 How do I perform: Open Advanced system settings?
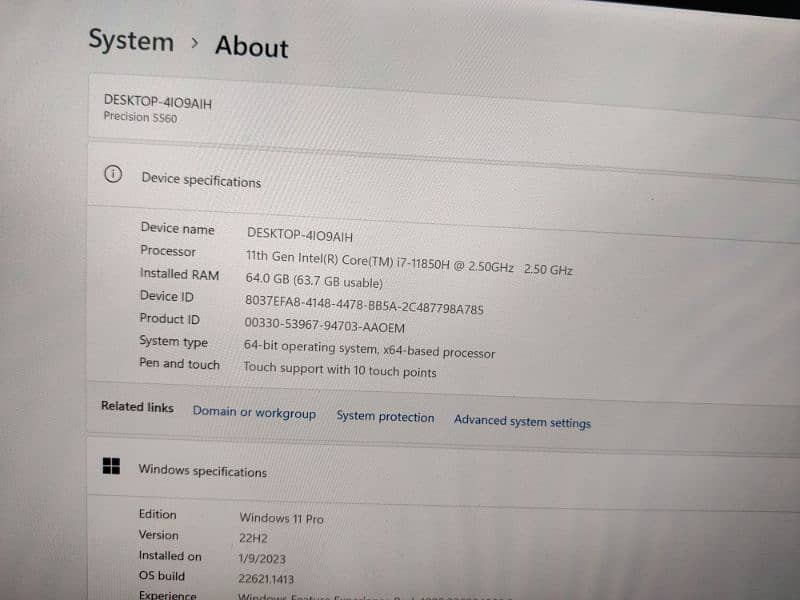tap(522, 421)
